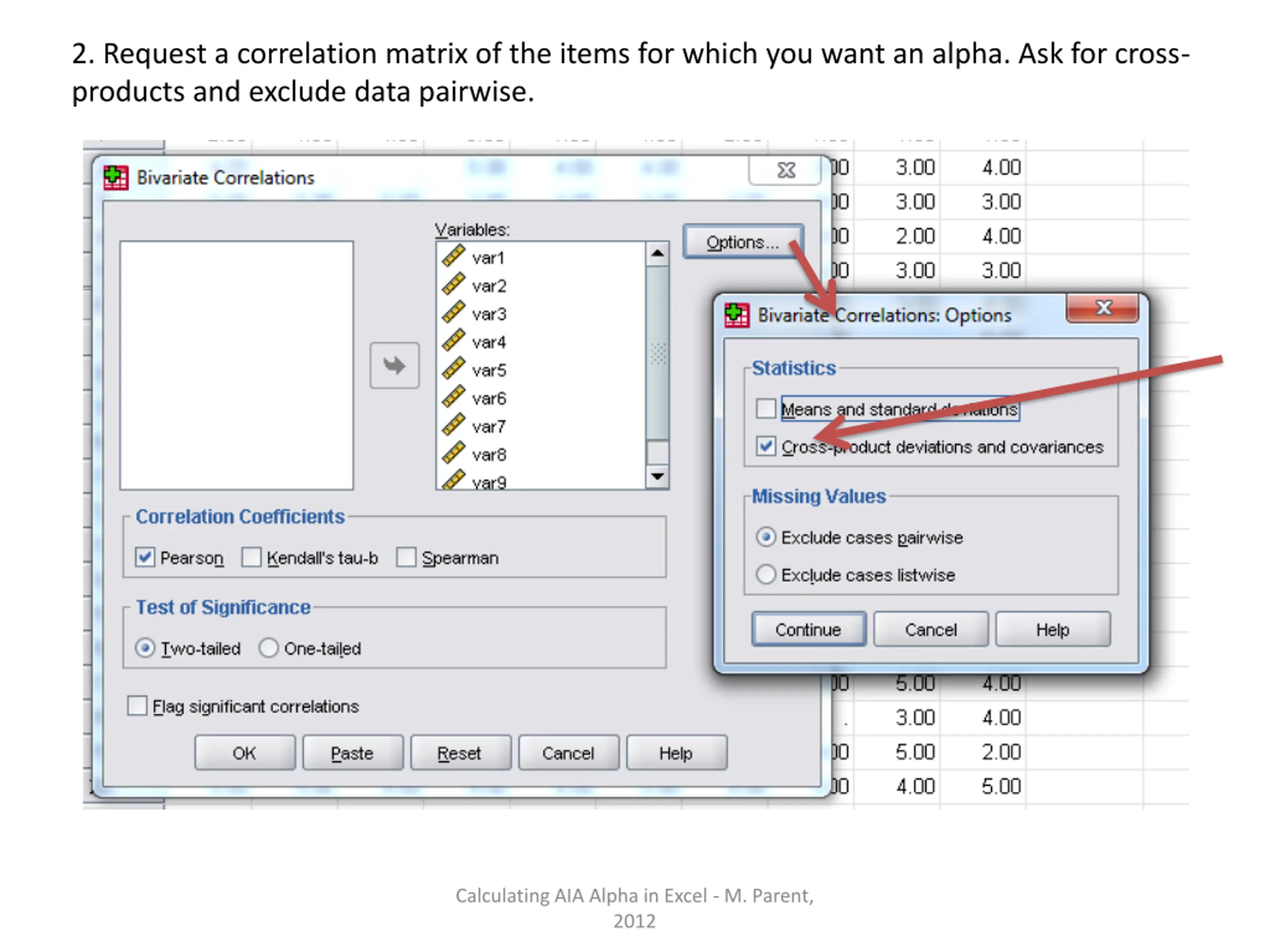This screenshot has width=1270, height=952.
Task: Click the empty source variables list box
Action: pos(237,365)
